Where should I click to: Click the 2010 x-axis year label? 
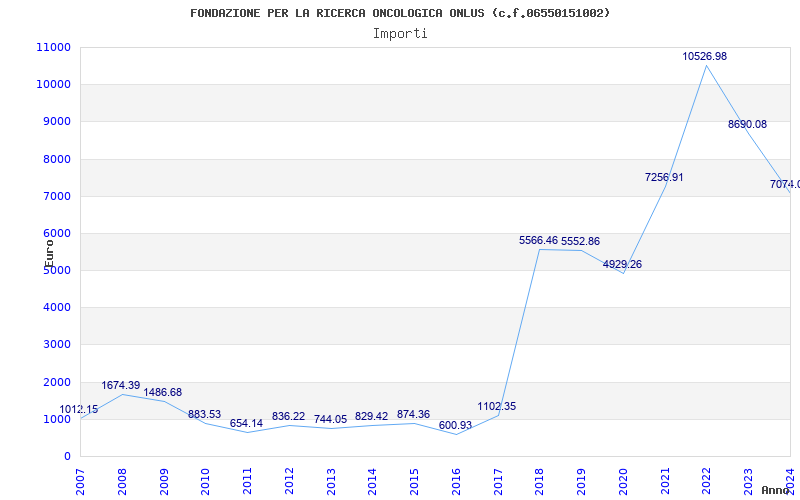pos(206,482)
